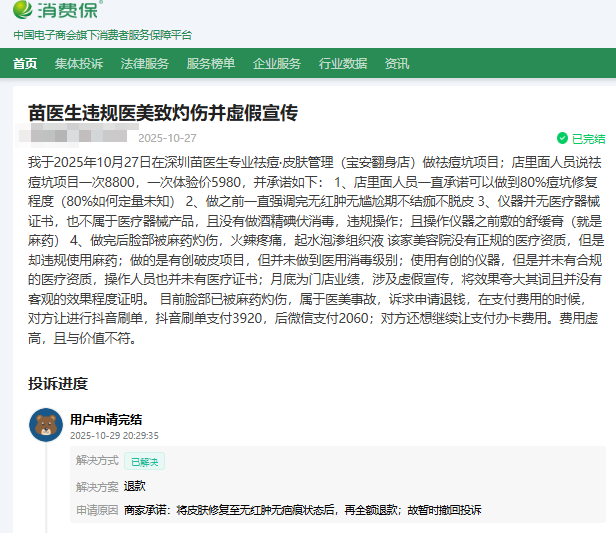Open the 集体投诉 menu item

pos(79,64)
